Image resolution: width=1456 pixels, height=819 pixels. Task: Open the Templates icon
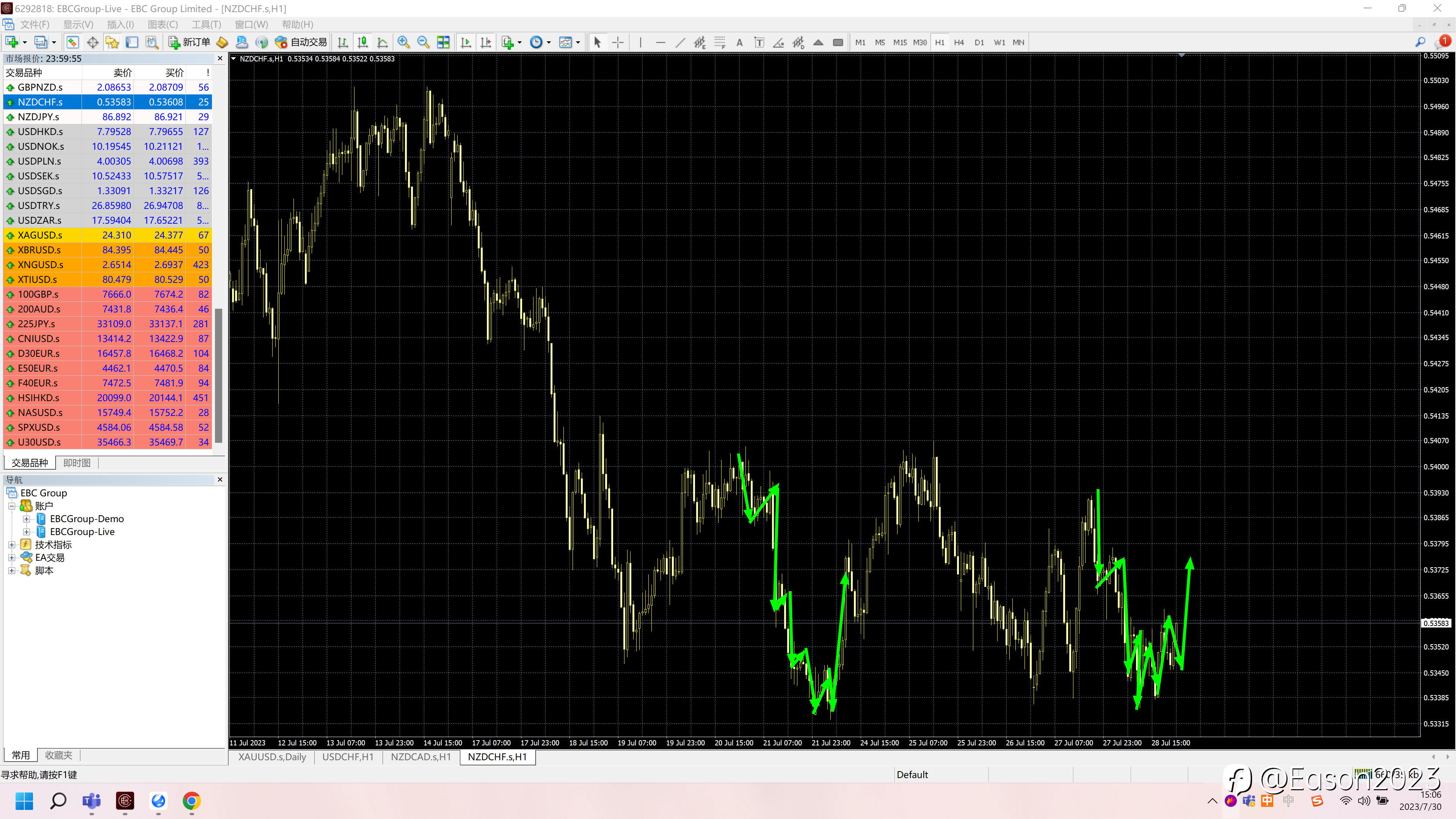point(565,42)
